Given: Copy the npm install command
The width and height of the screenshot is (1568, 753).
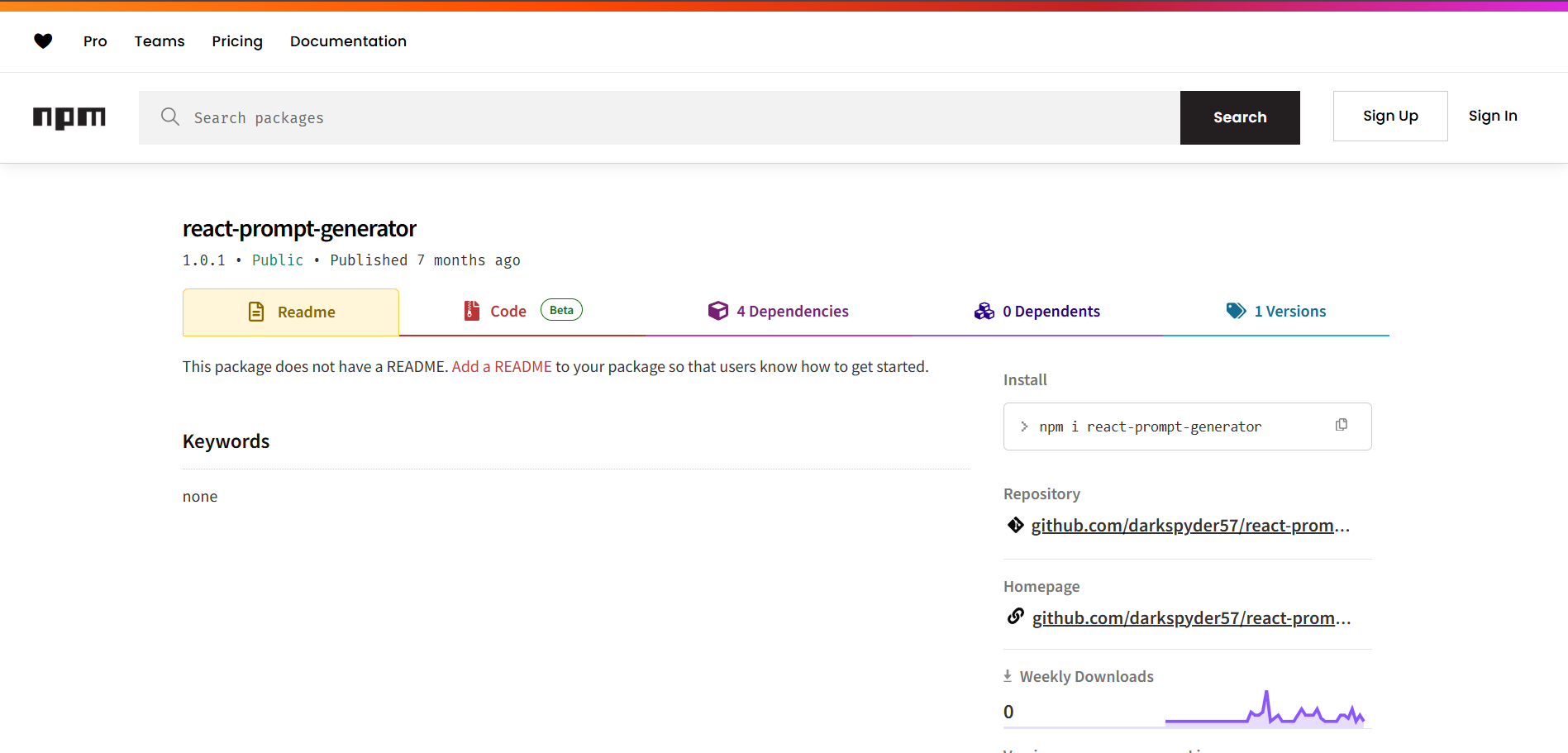Looking at the screenshot, I should 1341,425.
